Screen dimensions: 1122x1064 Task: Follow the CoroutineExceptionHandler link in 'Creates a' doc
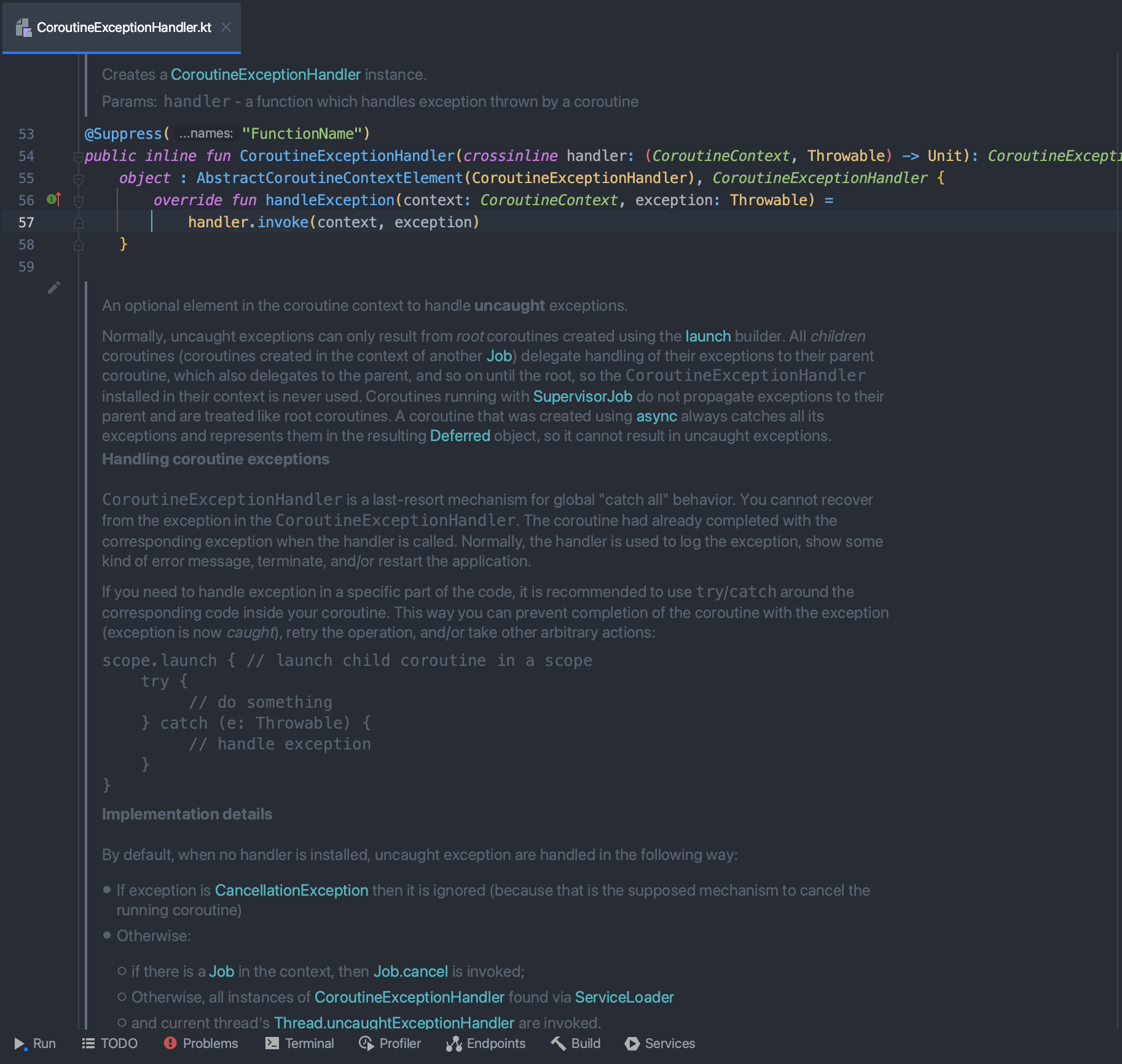pyautogui.click(x=265, y=74)
